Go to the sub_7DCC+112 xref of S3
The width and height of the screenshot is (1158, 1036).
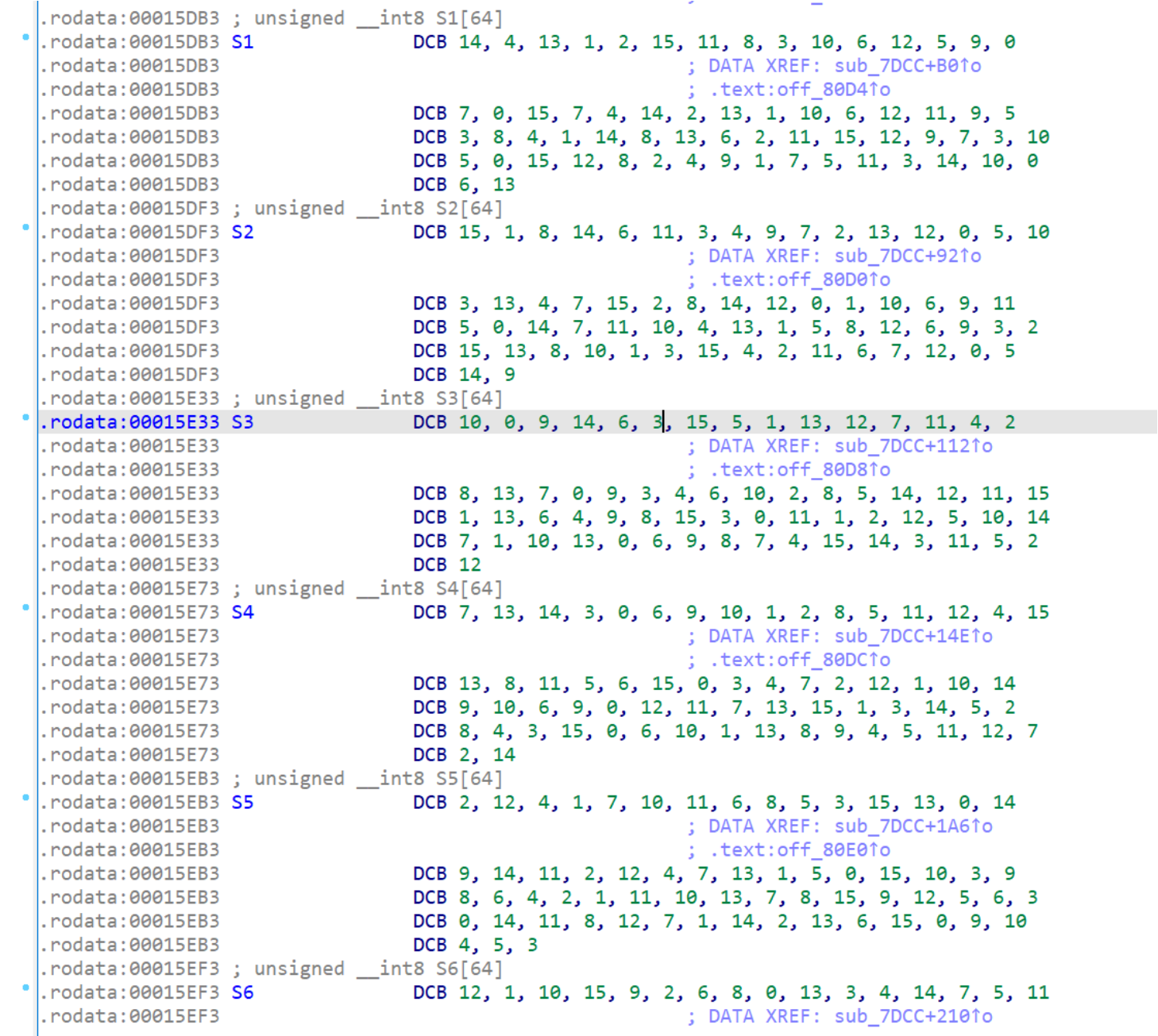coord(913,446)
